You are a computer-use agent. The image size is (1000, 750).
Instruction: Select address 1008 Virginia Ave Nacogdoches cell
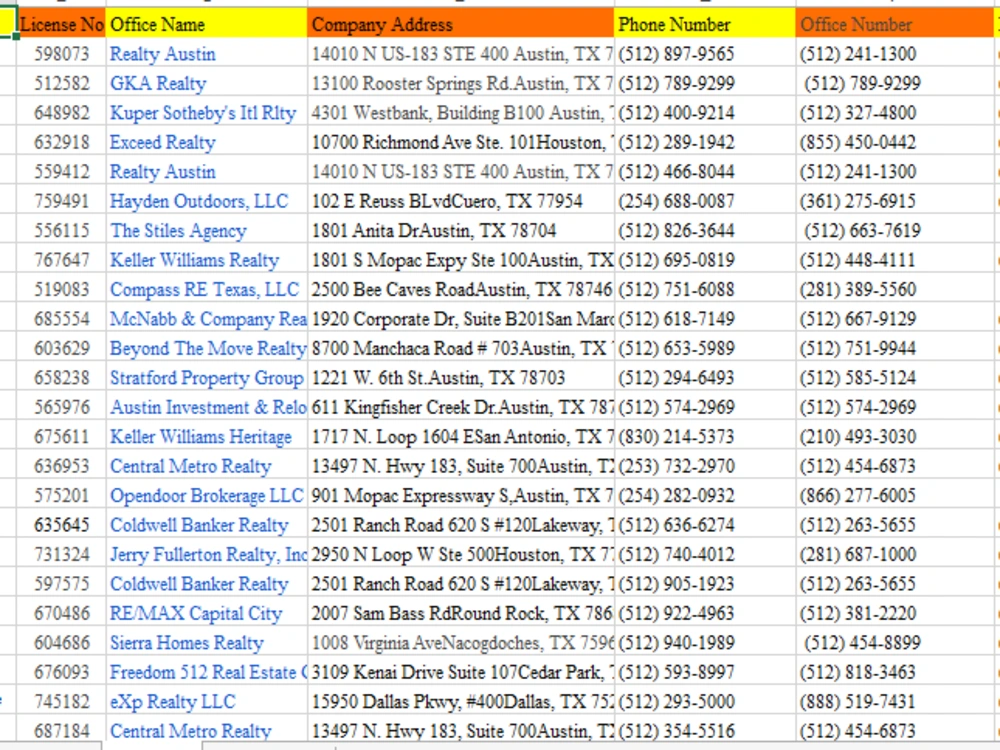460,643
